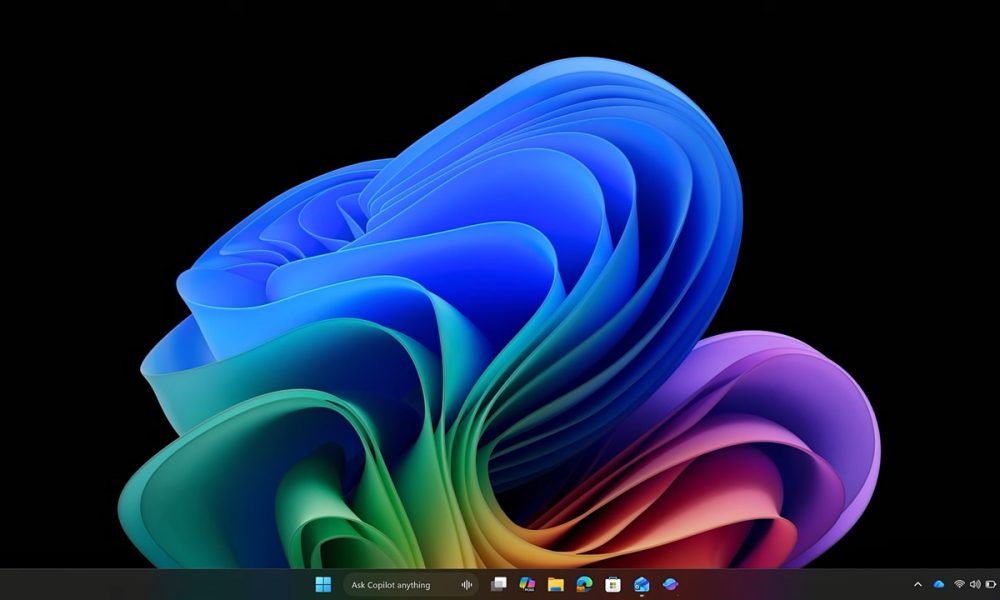Click the OneDrive cloud icon in the system tray
Image resolution: width=1000 pixels, height=600 pixels.
(937, 585)
